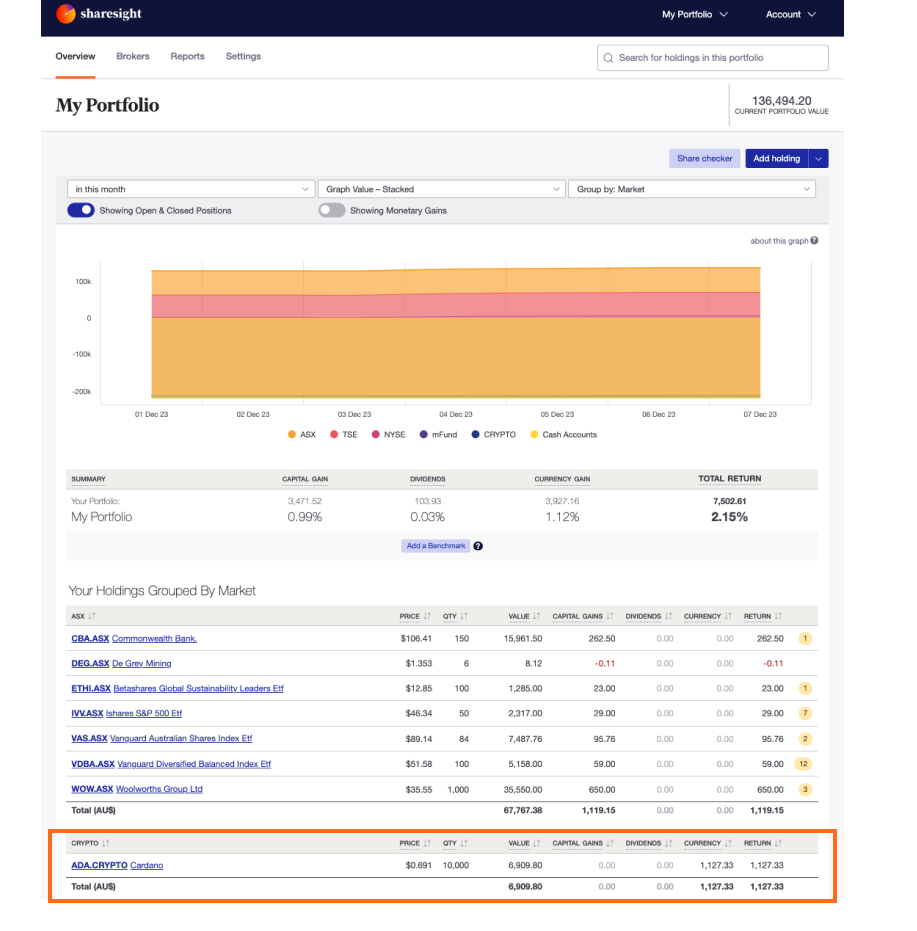Toggle NYSE series in graph legend

click(x=388, y=435)
